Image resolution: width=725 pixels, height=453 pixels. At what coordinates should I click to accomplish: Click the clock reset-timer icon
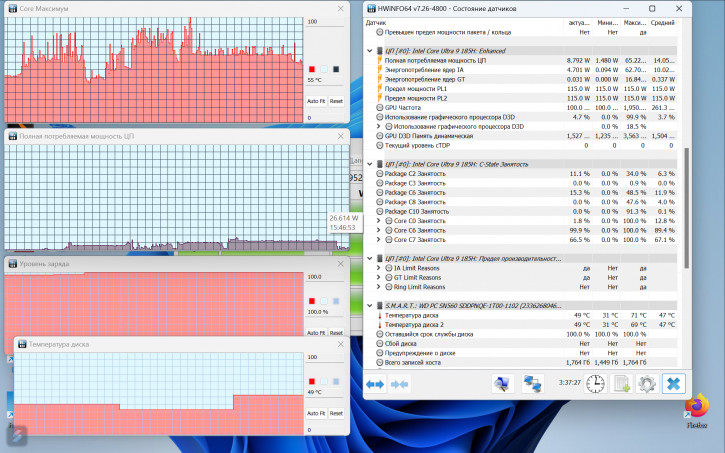coord(596,384)
